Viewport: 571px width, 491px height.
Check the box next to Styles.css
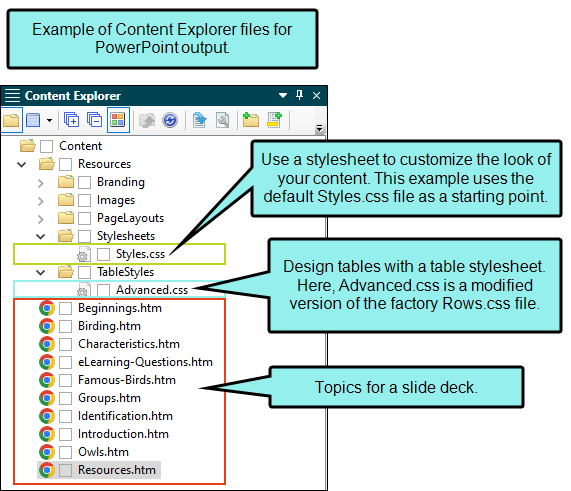pyautogui.click(x=103, y=254)
